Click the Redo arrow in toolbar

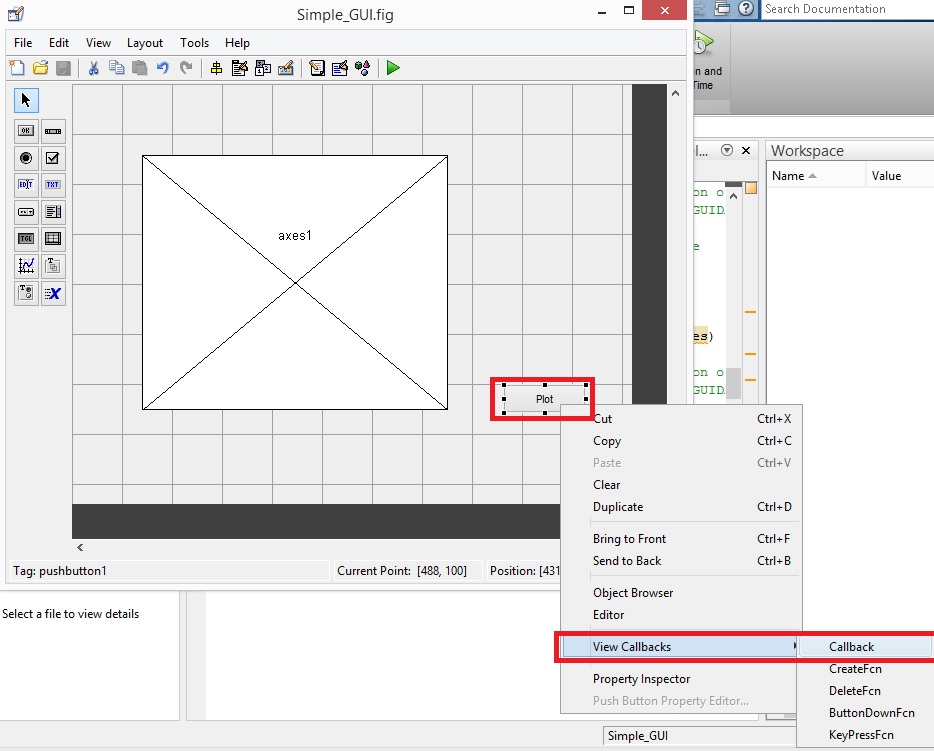click(x=186, y=68)
